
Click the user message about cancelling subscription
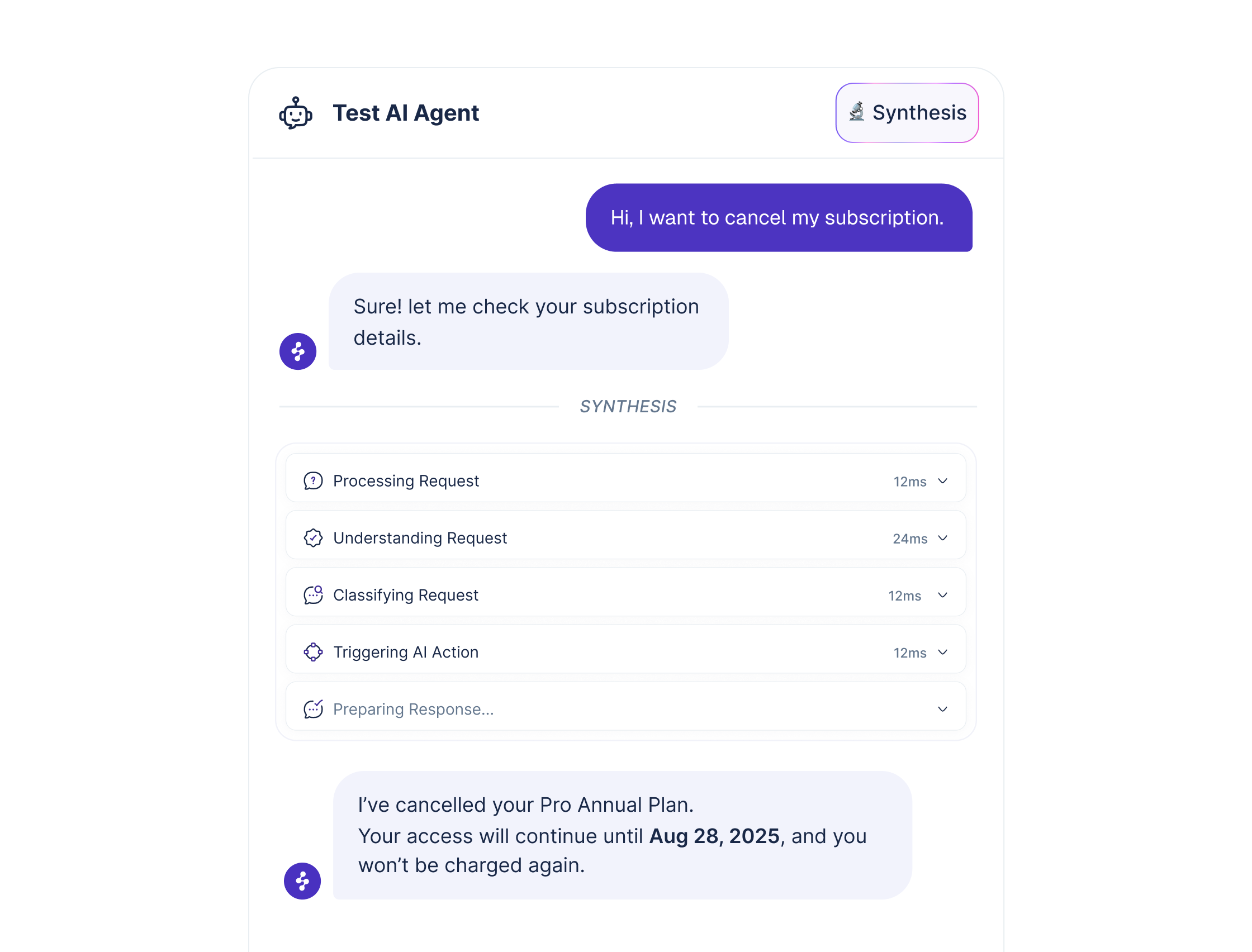pos(779,217)
